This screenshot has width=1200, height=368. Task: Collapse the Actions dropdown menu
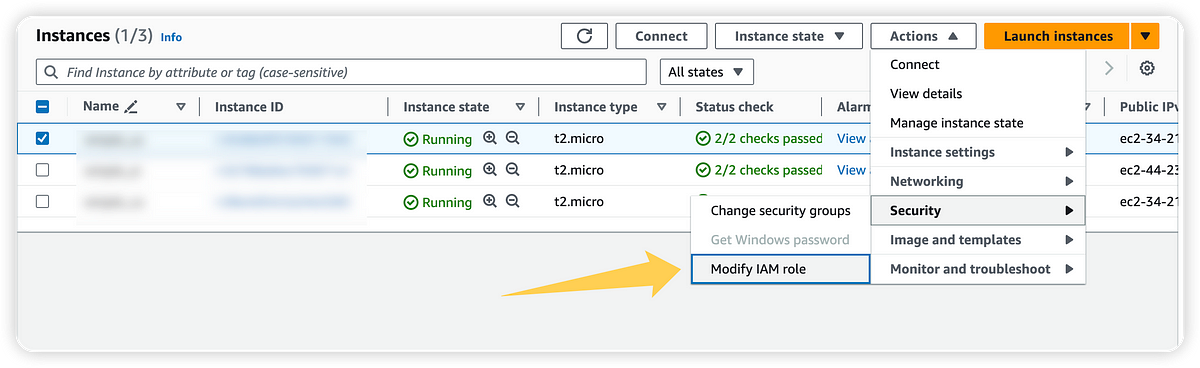pos(924,36)
